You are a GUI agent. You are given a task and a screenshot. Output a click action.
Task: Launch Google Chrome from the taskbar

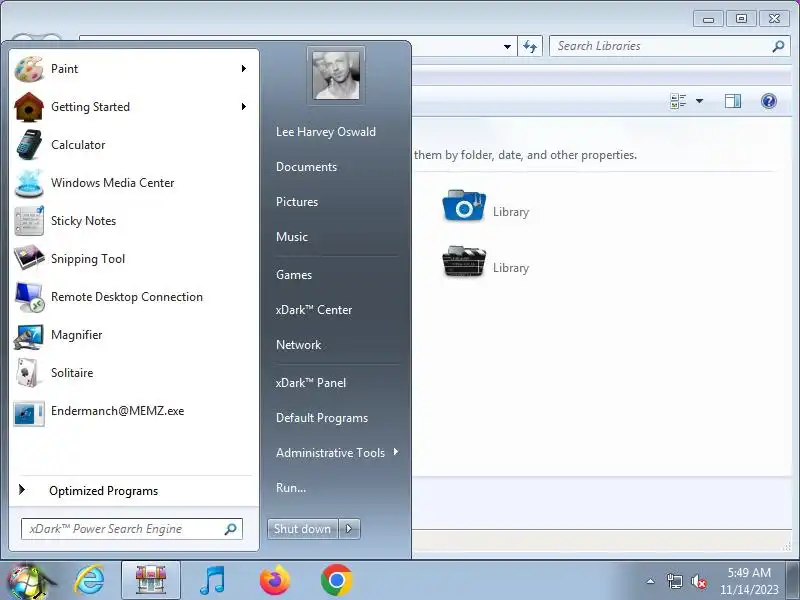click(337, 581)
